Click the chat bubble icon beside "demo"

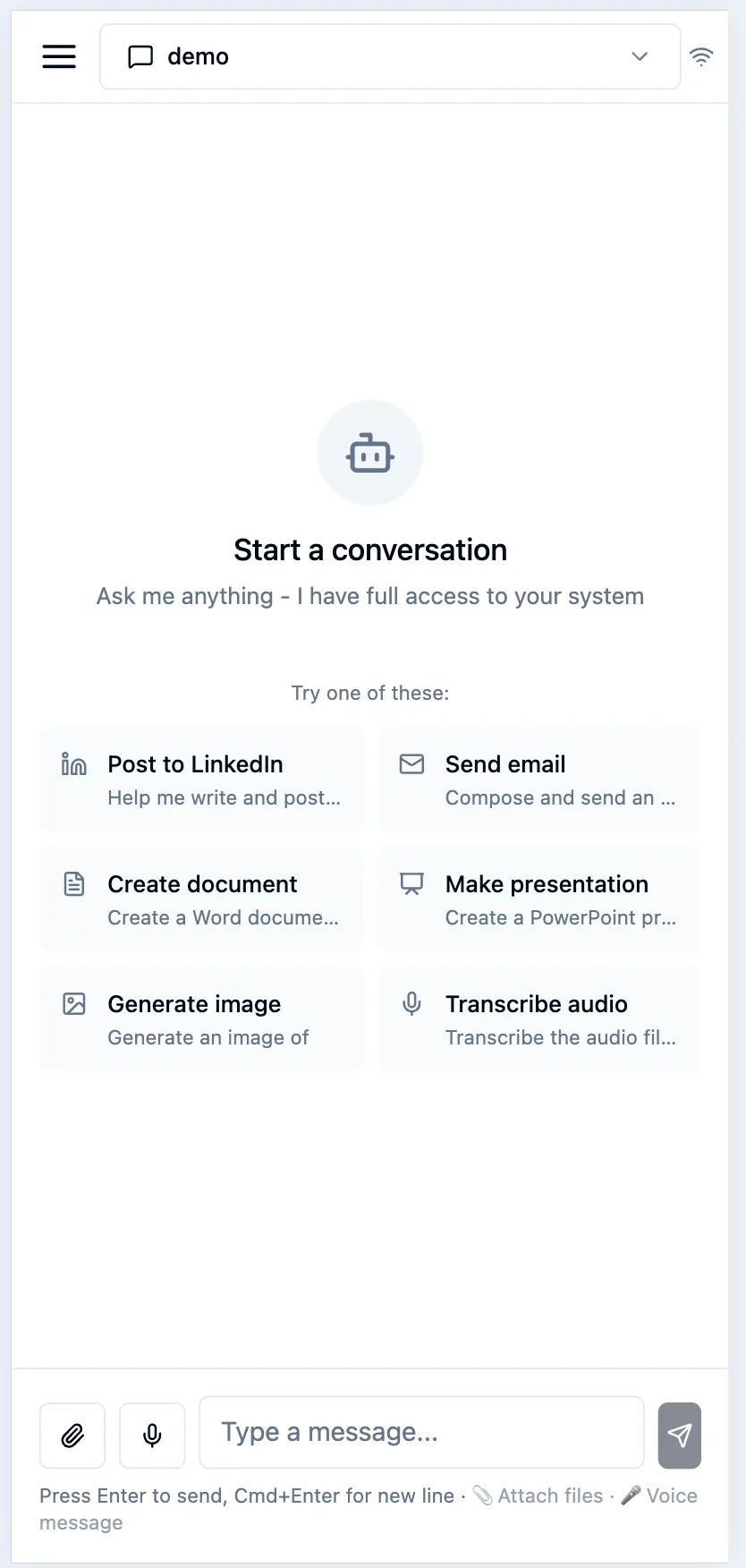140,56
